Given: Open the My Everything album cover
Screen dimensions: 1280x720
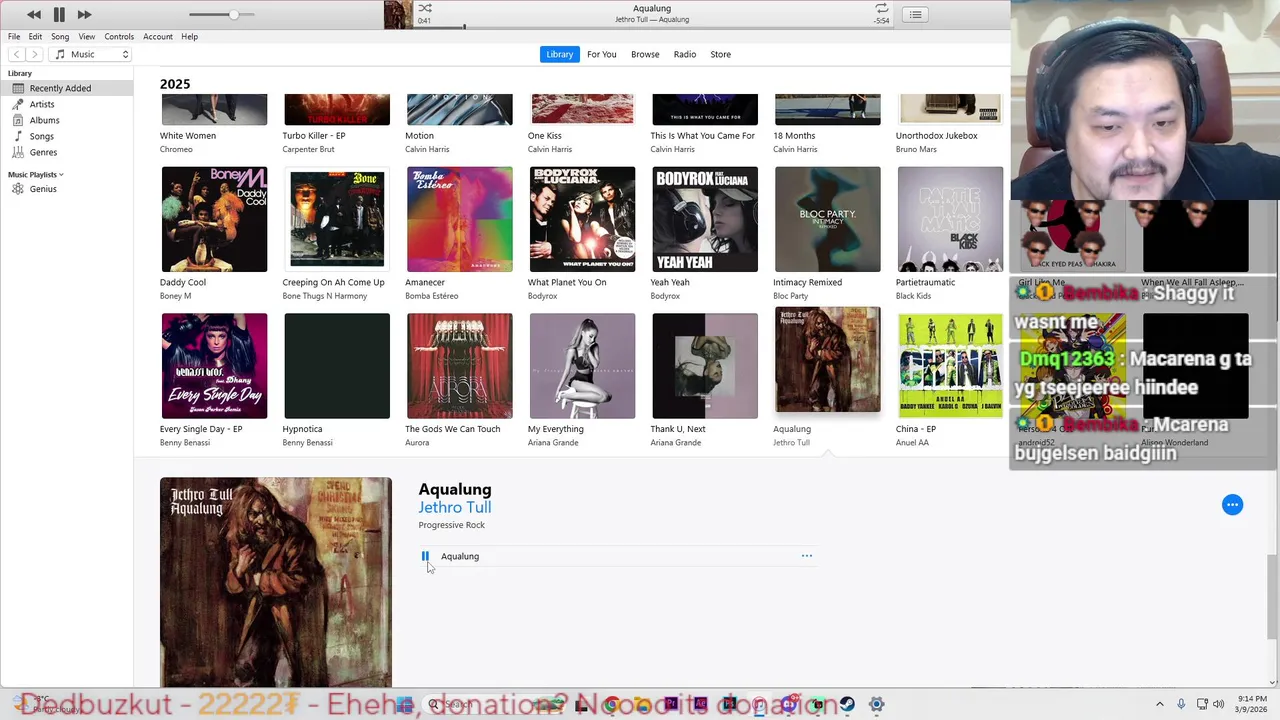Looking at the screenshot, I should point(582,366).
